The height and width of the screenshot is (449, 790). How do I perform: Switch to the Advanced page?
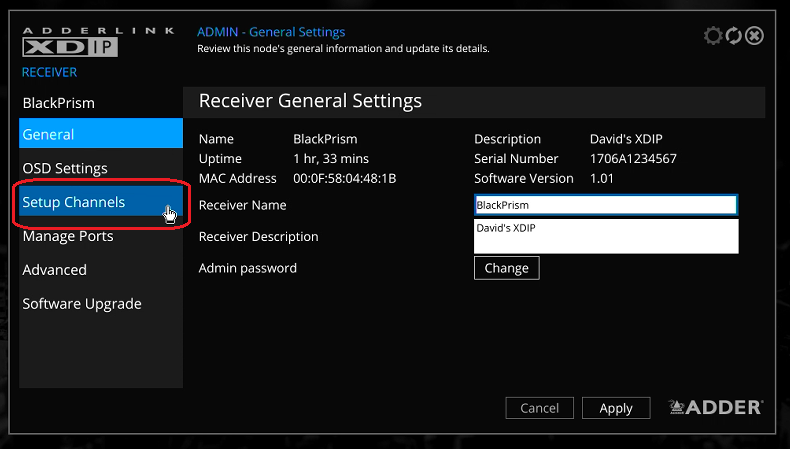[x=55, y=270]
